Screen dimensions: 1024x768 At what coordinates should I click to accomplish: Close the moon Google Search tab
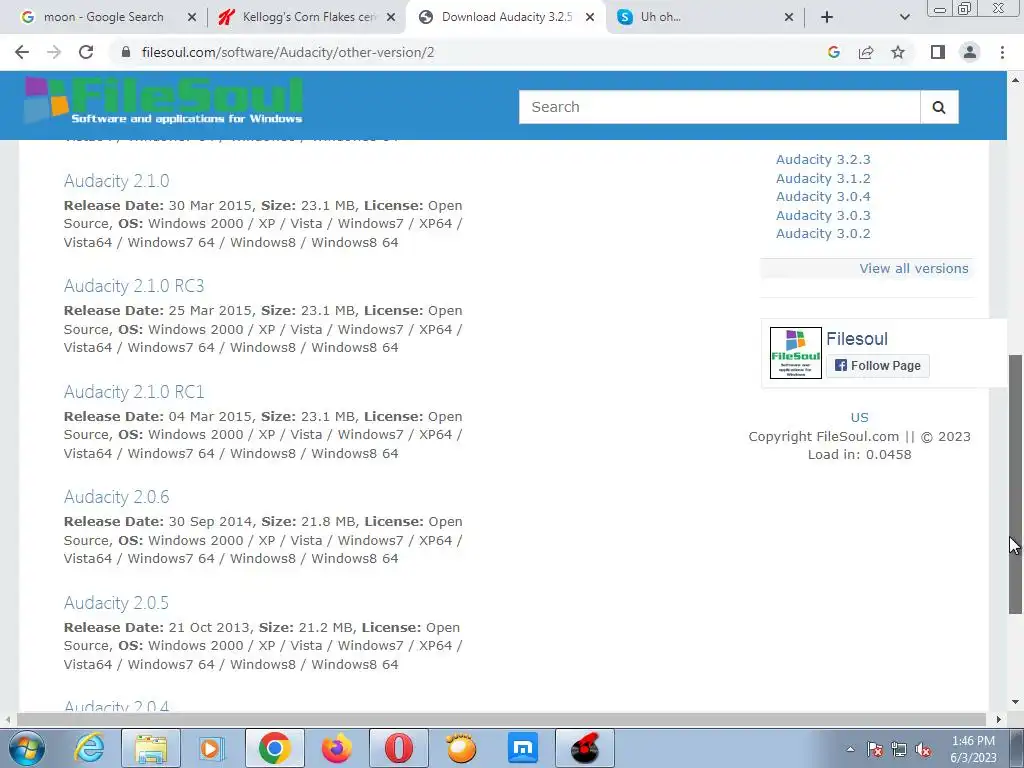click(x=191, y=18)
